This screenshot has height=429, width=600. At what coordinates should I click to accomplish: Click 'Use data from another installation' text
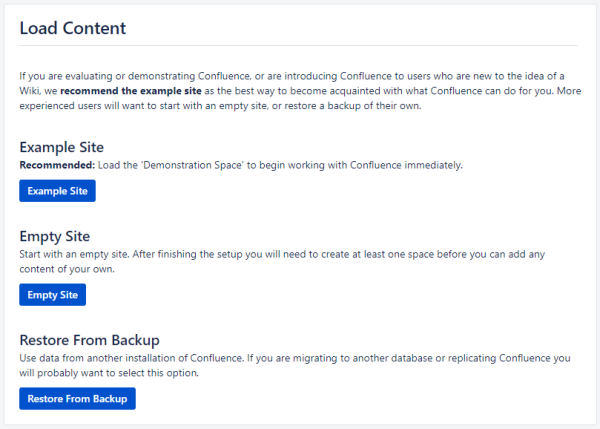tap(110, 358)
